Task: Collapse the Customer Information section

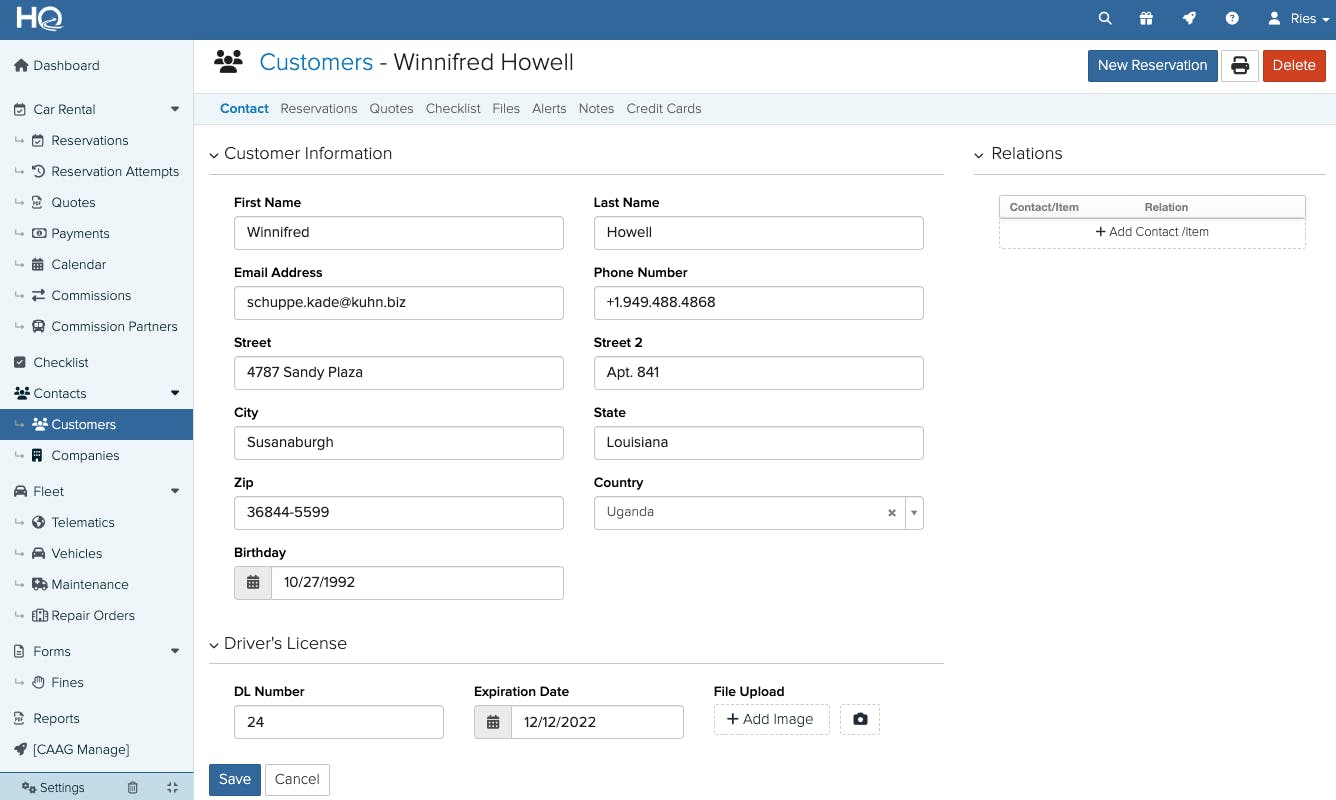Action: pos(214,155)
